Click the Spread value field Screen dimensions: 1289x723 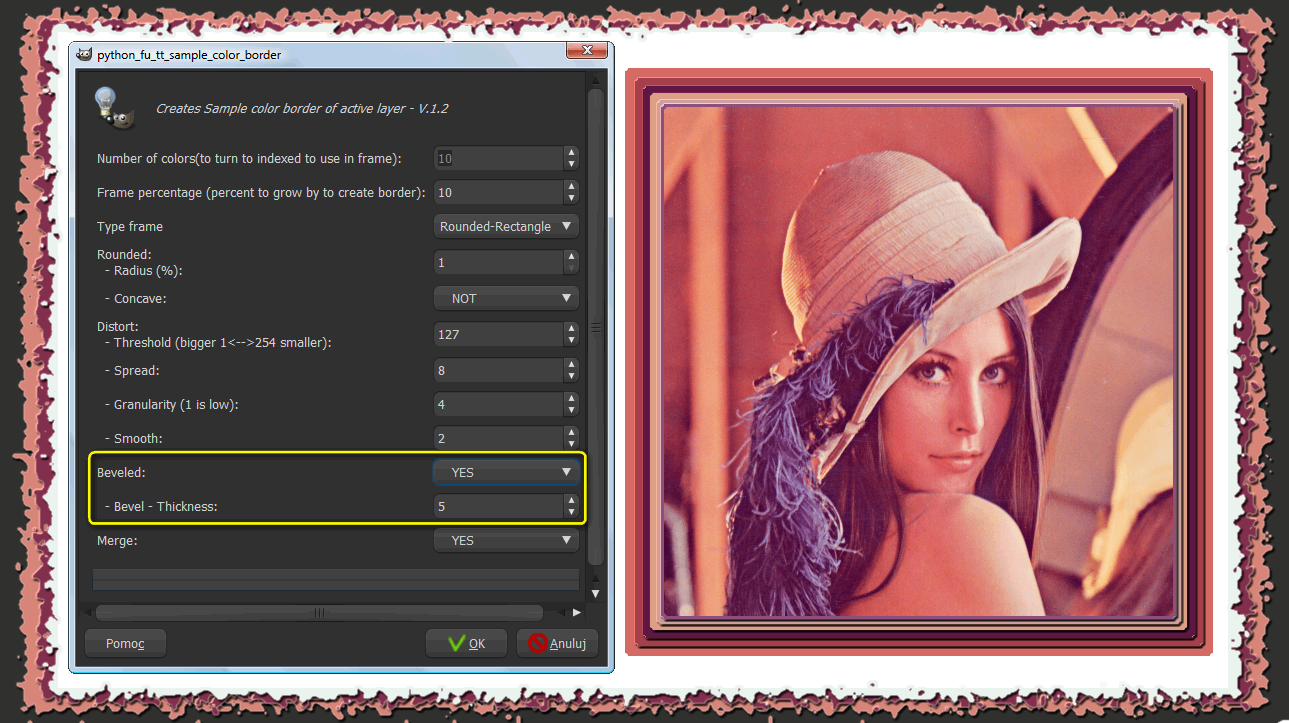tap(499, 370)
